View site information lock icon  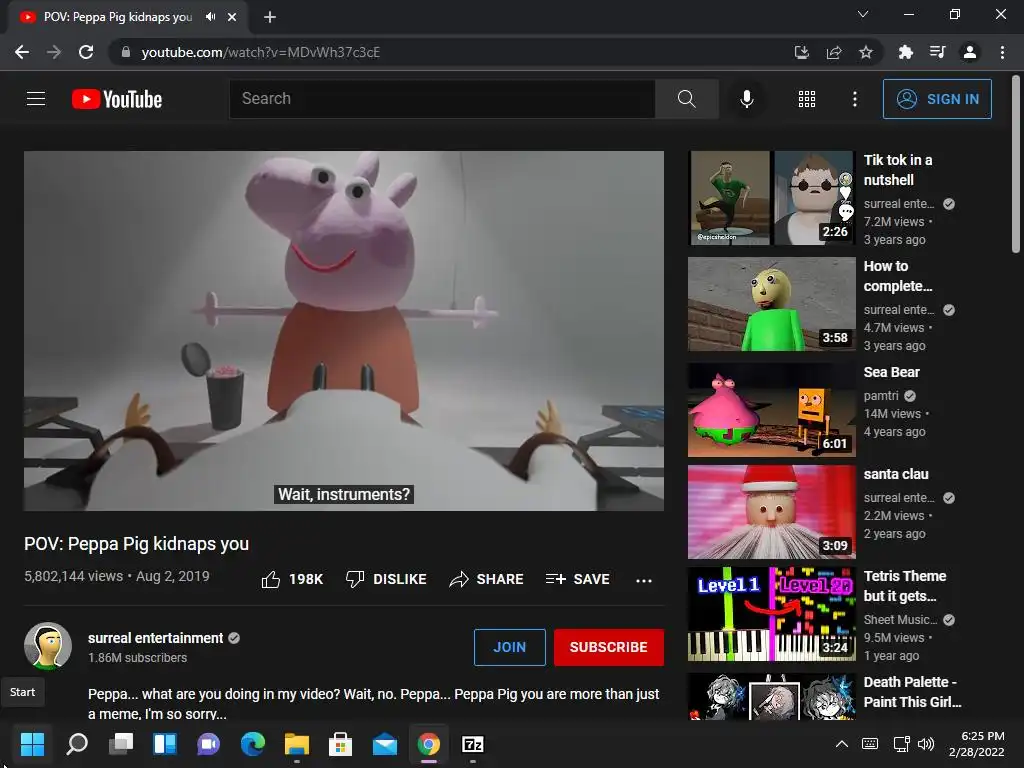coord(126,52)
